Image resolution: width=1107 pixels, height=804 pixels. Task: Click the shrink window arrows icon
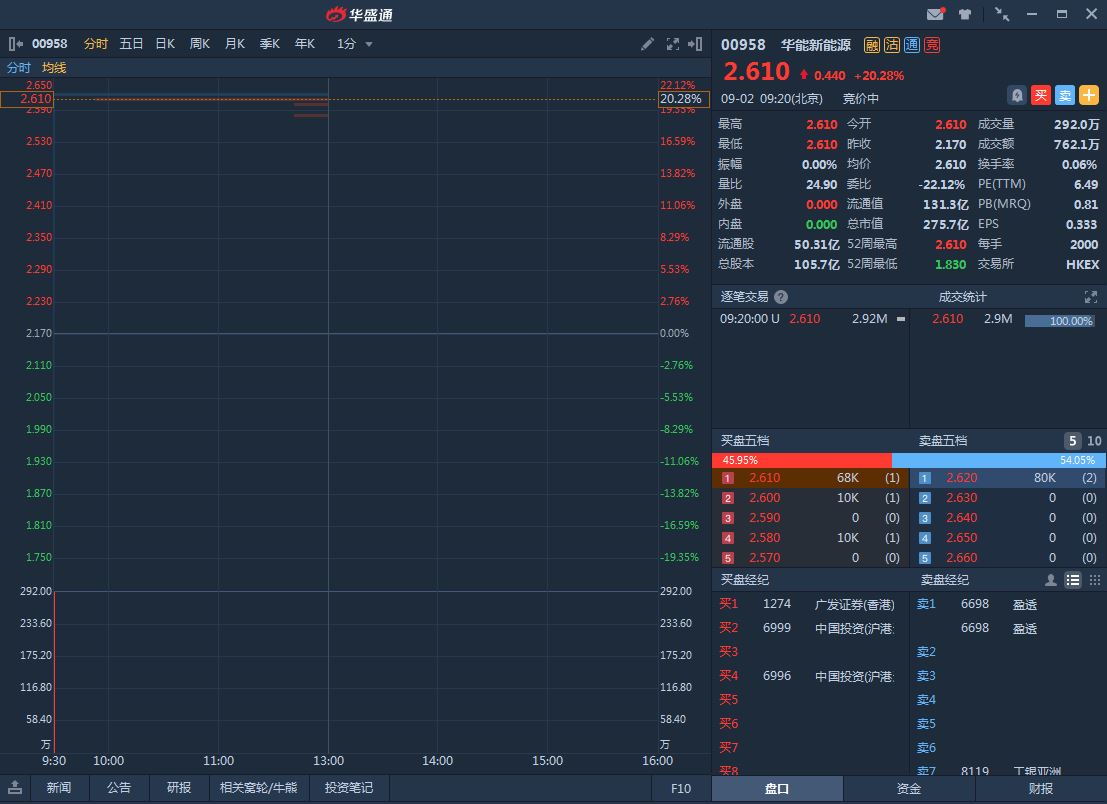pyautogui.click(x=1002, y=14)
